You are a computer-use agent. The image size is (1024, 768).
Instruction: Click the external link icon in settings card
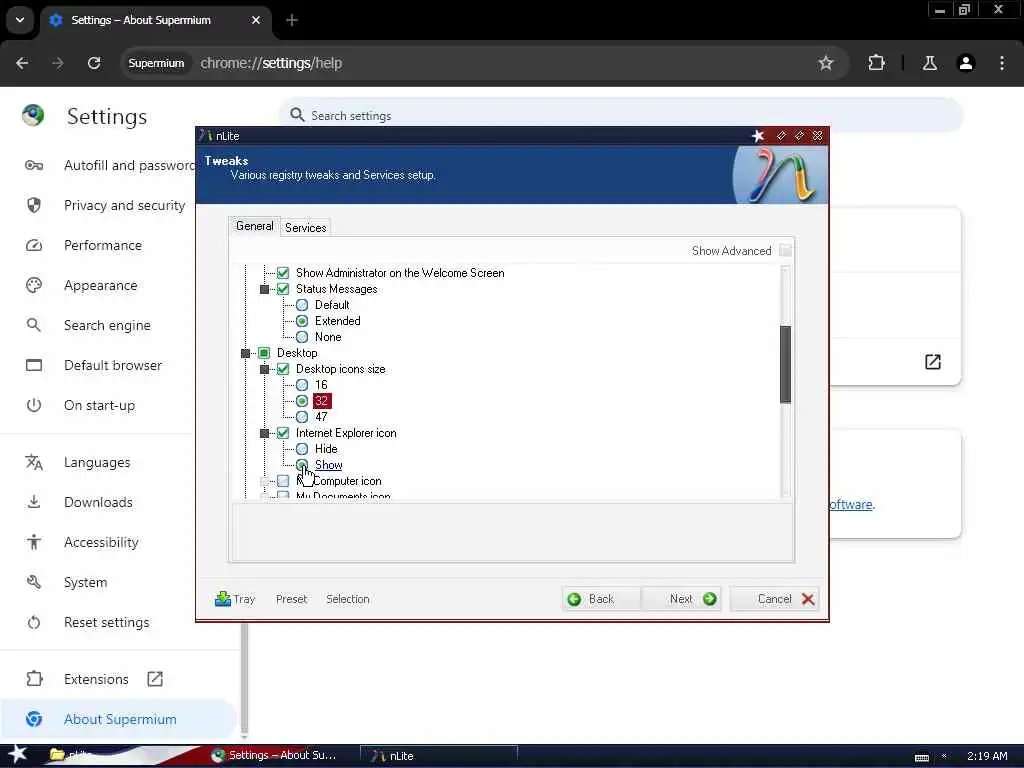(x=933, y=362)
